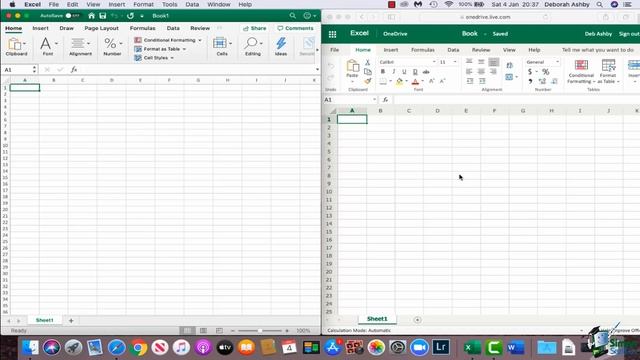This screenshot has width=640, height=360.
Task: Click the Wrap Text icon in Excel Online
Action: [x=509, y=65]
